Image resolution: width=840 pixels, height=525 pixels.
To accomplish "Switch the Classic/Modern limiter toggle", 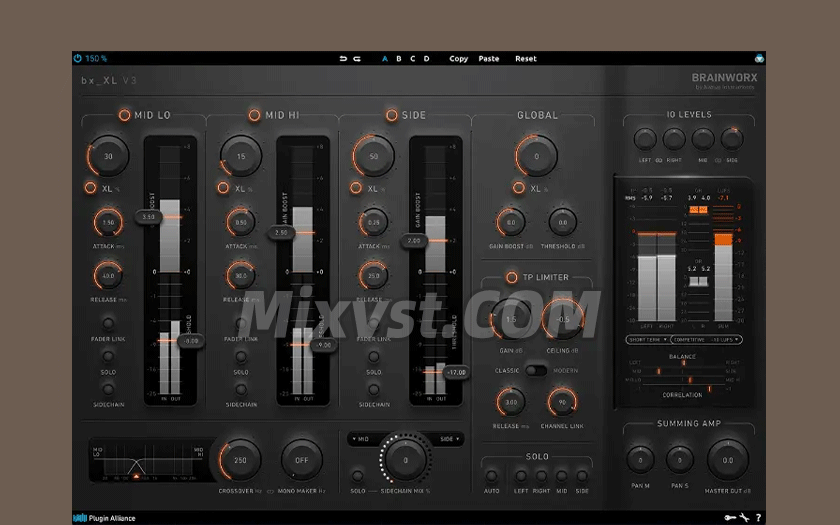I will click(x=536, y=370).
